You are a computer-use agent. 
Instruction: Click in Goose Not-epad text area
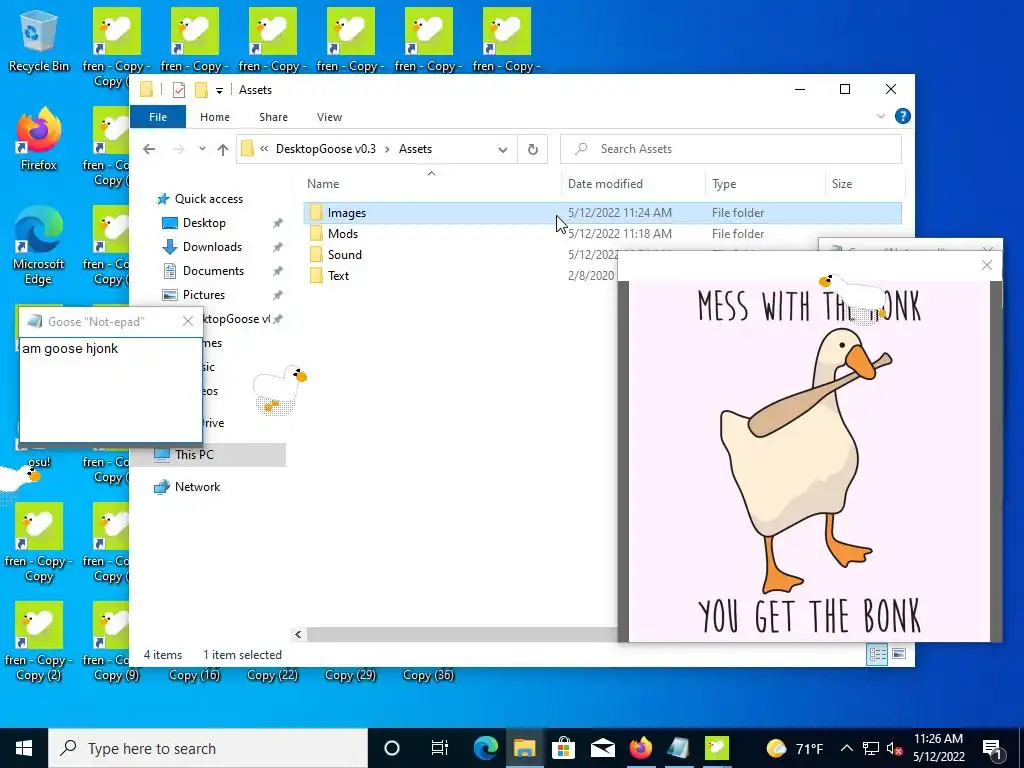coord(110,390)
